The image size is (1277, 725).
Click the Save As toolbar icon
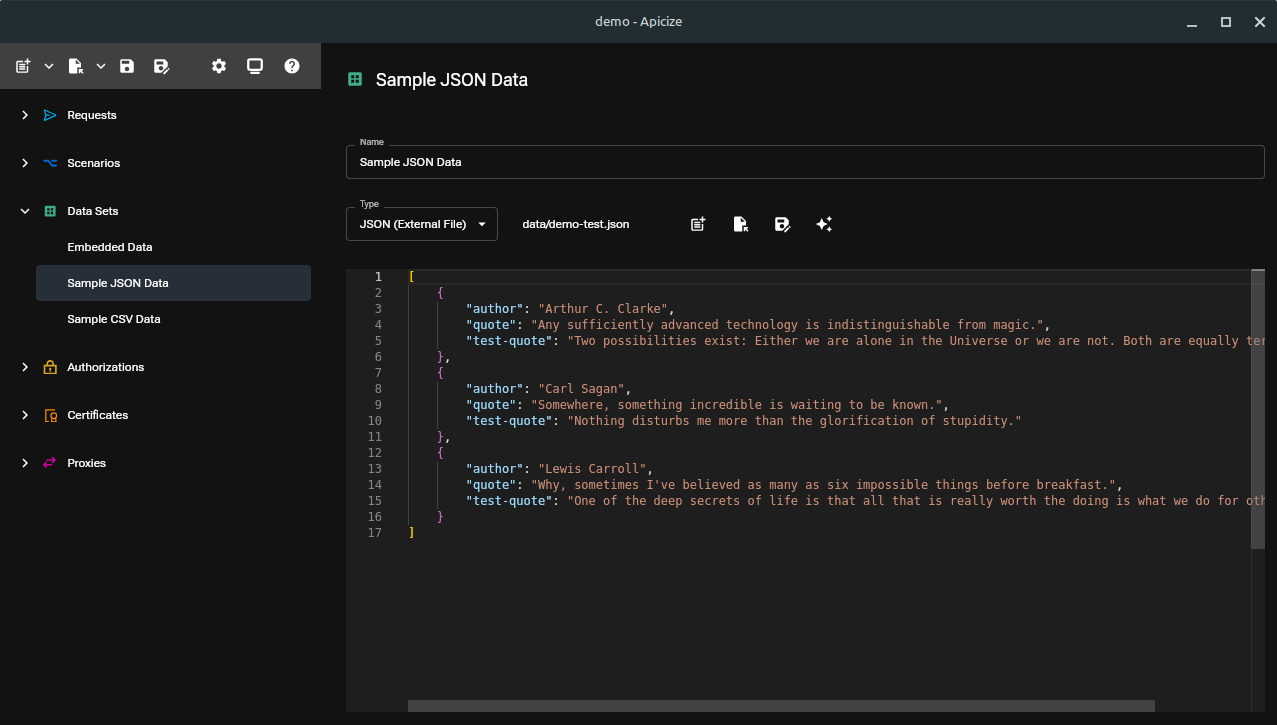pyautogui.click(x=161, y=66)
